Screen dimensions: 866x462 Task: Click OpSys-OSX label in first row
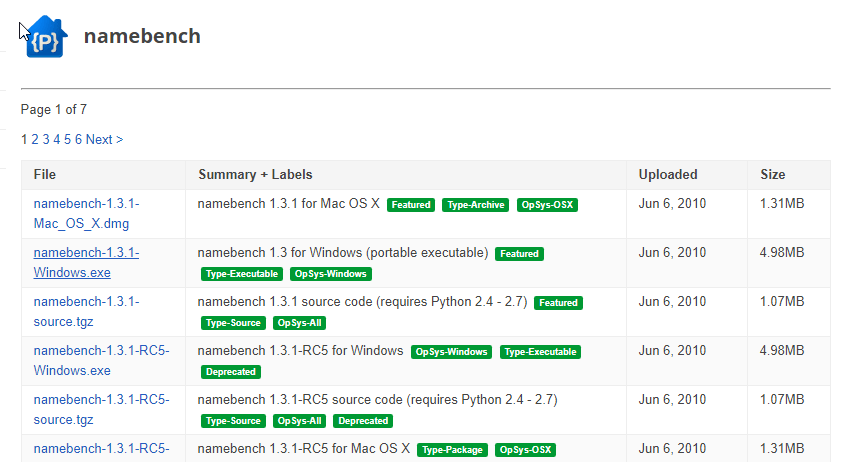pyautogui.click(x=547, y=205)
